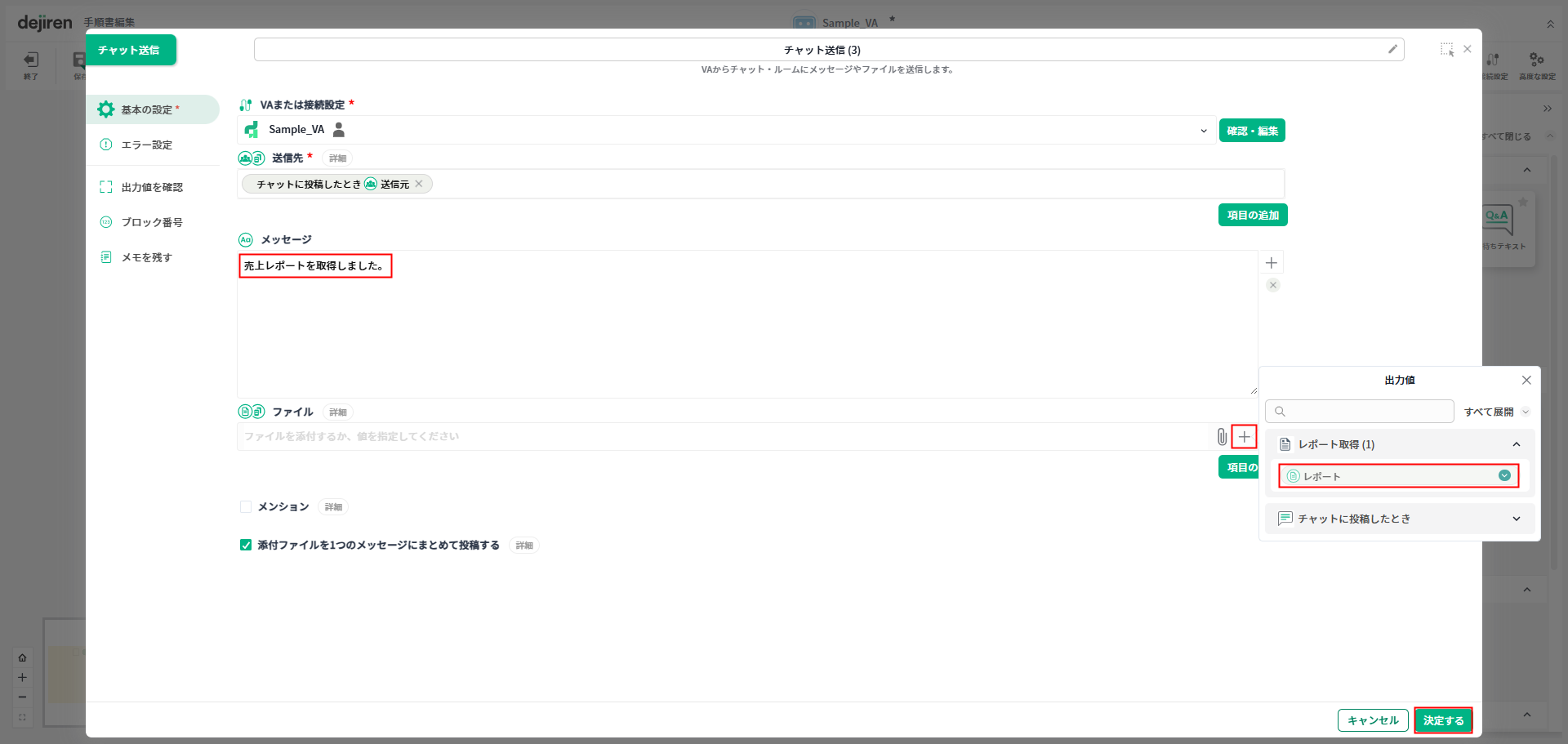1568x744 pixels.
Task: Select 出力値を確認 in the side menu
Action: coord(152,187)
